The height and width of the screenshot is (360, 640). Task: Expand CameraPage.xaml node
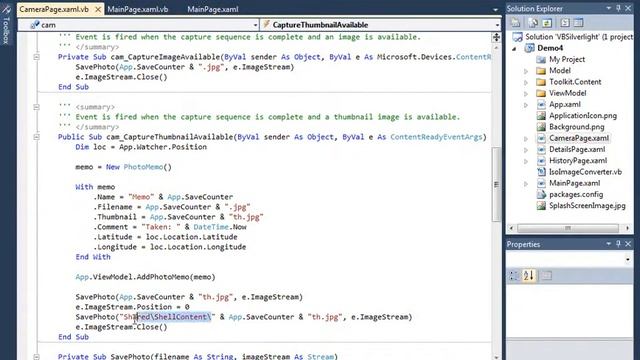(x=526, y=139)
